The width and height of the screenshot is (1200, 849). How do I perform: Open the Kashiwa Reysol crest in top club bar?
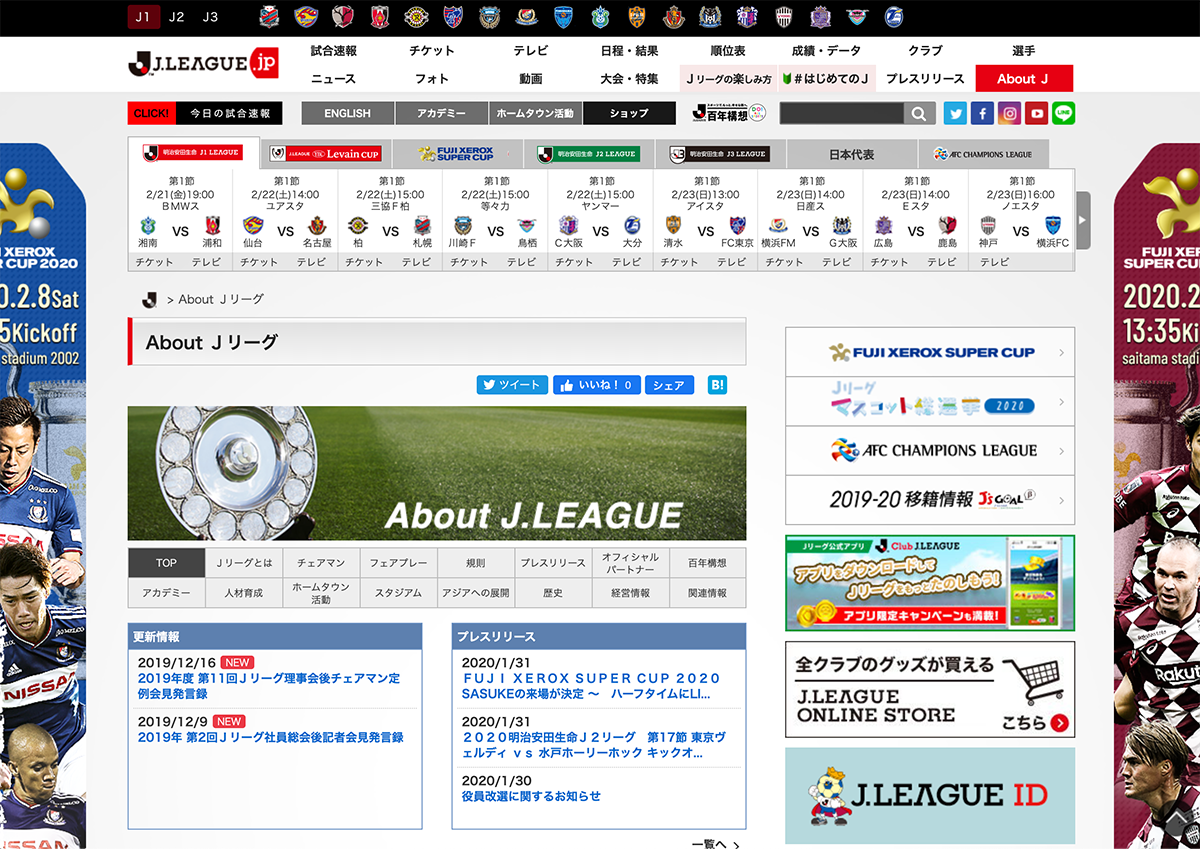click(x=416, y=16)
